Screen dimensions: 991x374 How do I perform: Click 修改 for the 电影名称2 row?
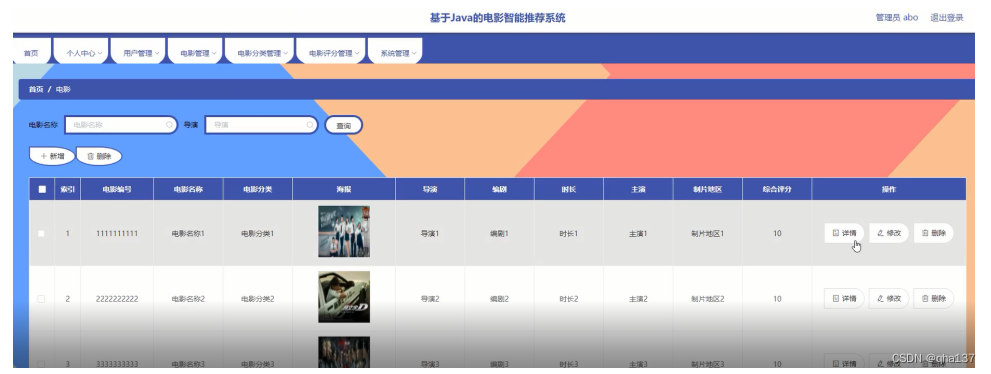point(889,299)
